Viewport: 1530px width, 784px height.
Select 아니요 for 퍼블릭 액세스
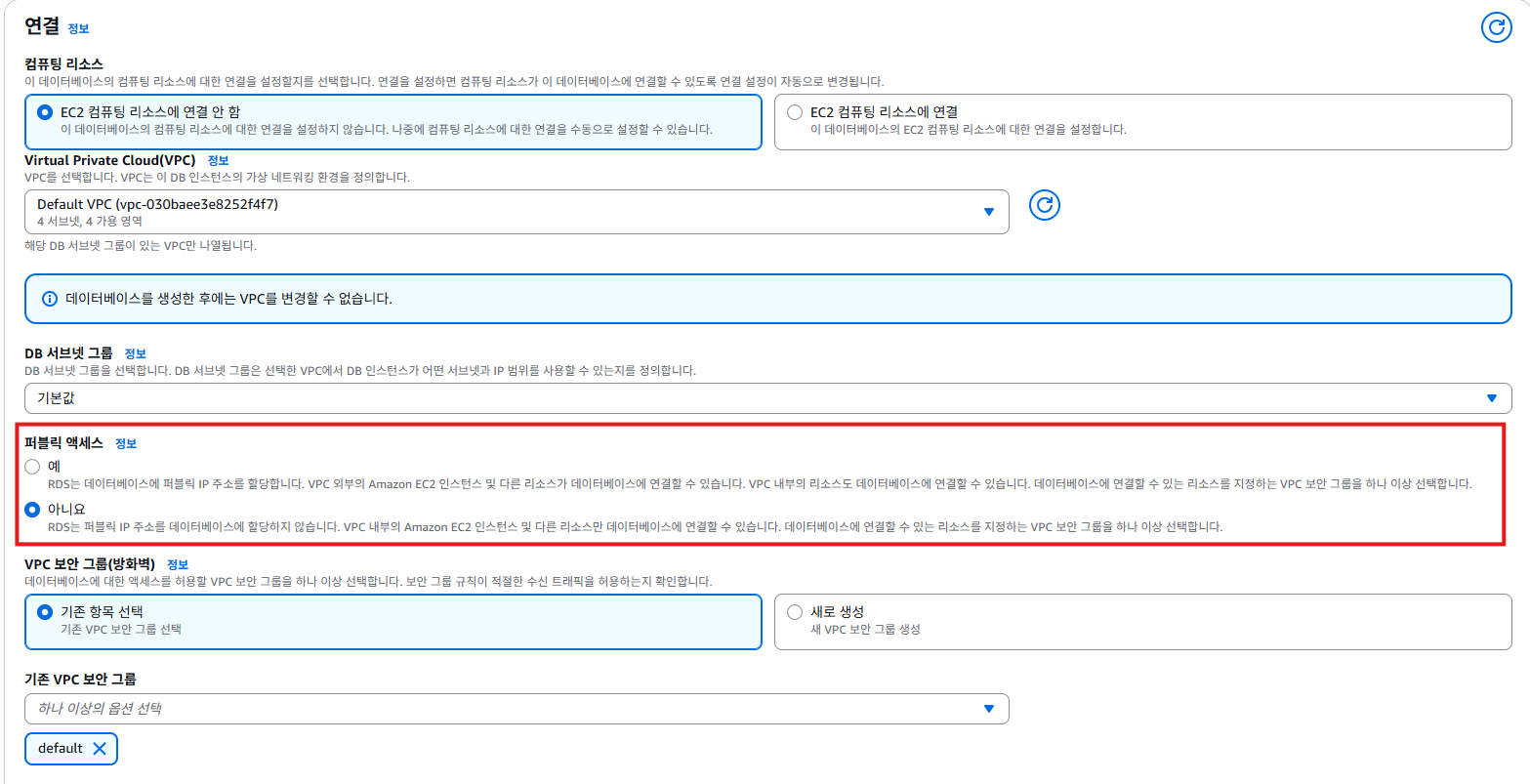(x=33, y=510)
